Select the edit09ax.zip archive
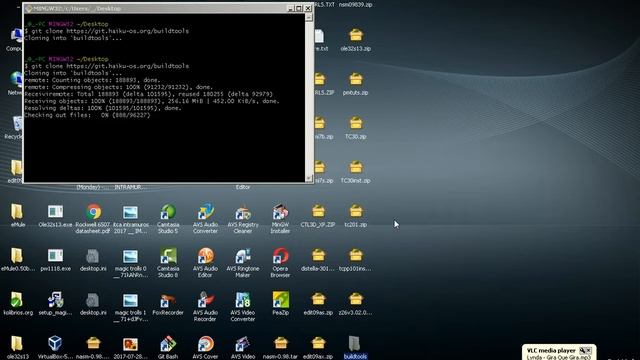Viewport: 640px width, 360px height. 318,348
